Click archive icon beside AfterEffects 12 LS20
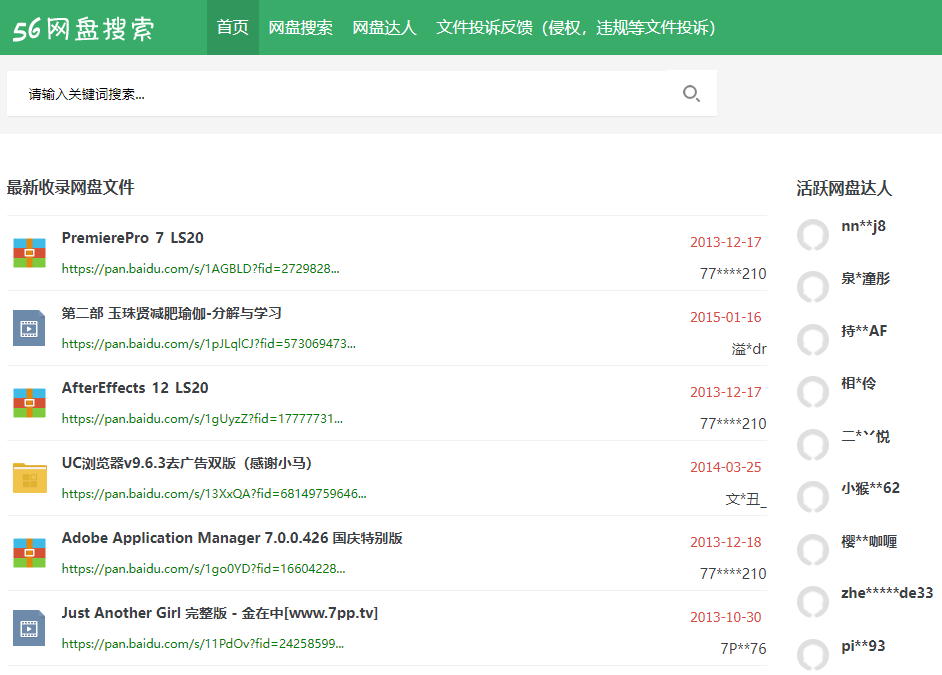Viewport: 942px width, 675px height. (29, 403)
